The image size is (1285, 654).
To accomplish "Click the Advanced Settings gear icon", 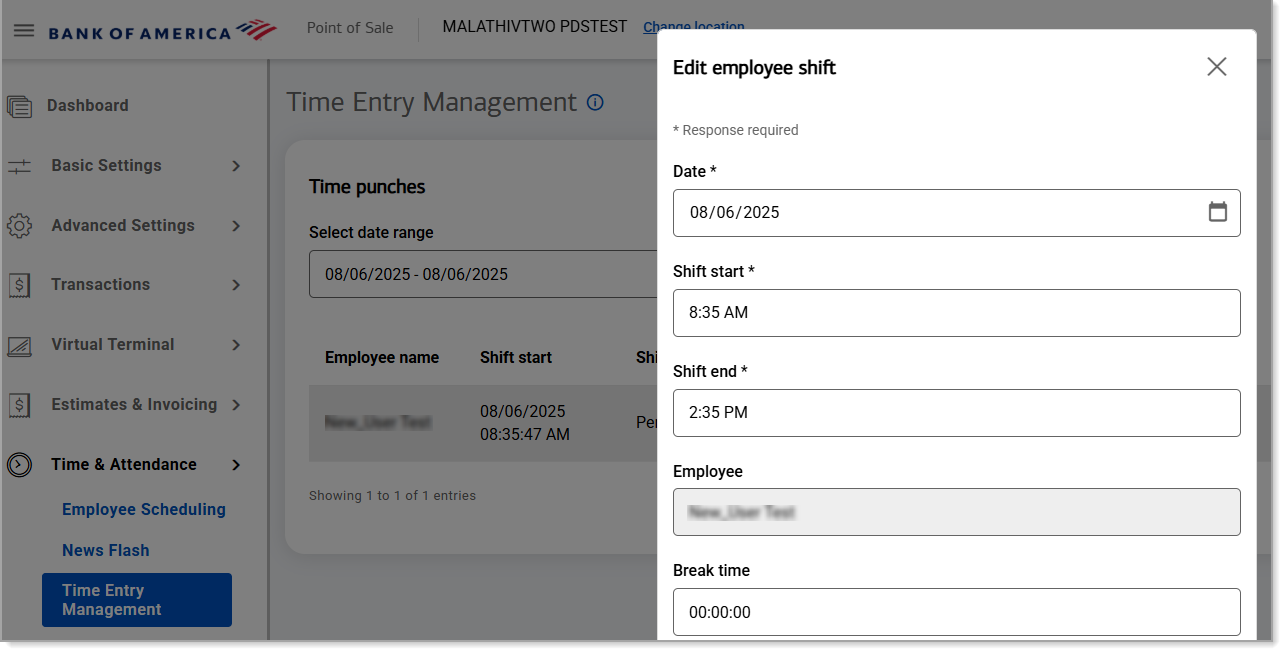I will coord(19,226).
